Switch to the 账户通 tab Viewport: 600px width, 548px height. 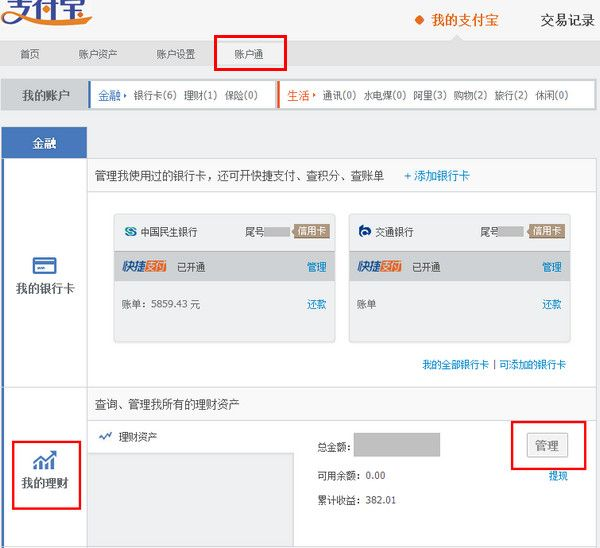[249, 54]
